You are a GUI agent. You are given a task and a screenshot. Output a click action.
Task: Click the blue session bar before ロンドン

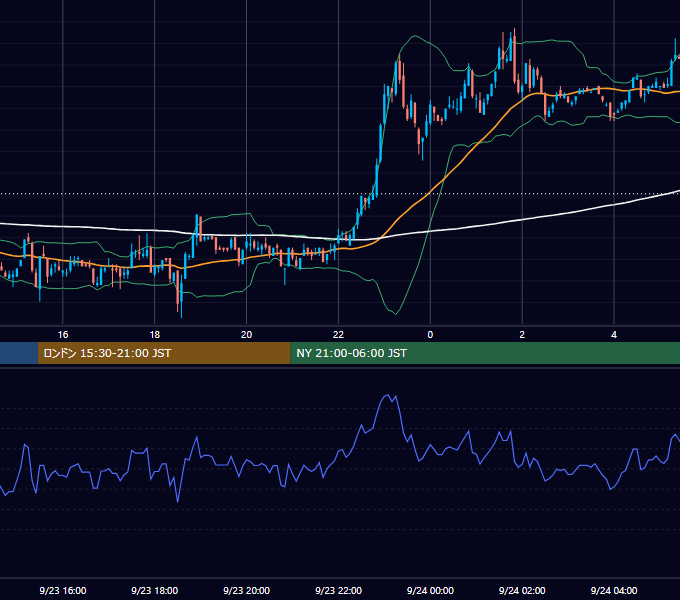(19, 353)
